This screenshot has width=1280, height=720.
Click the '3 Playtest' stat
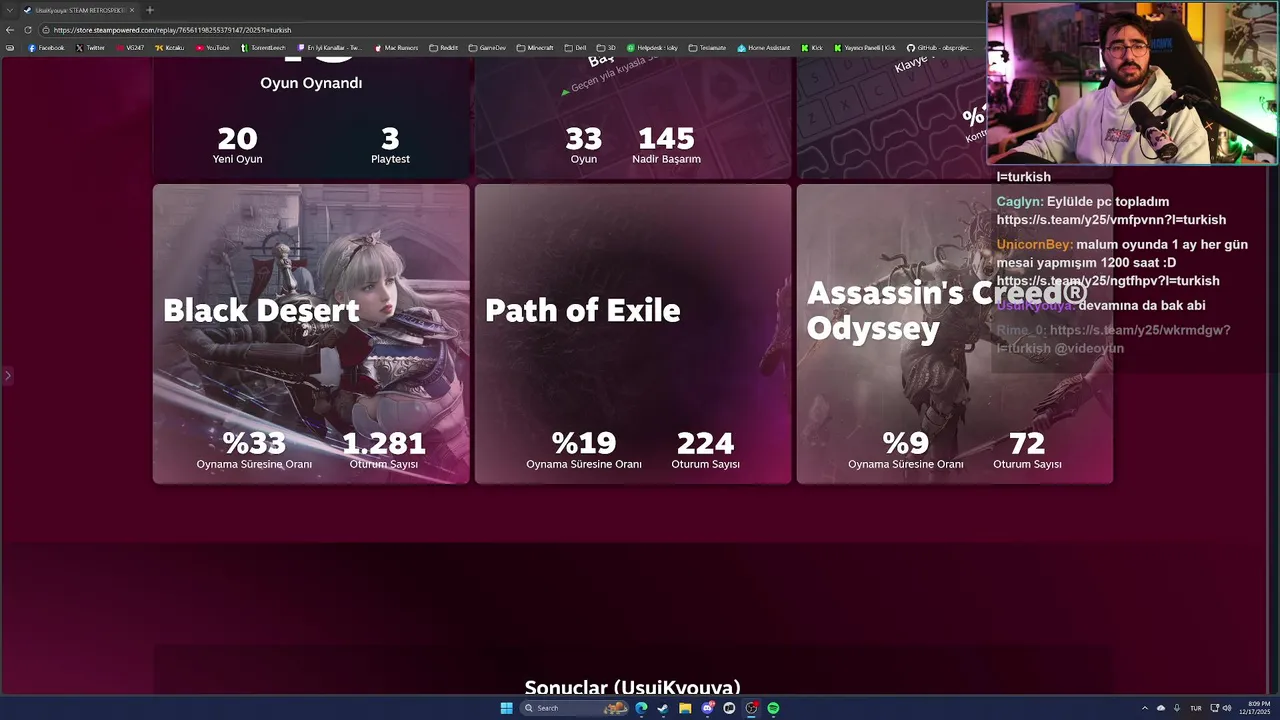pyautogui.click(x=390, y=144)
